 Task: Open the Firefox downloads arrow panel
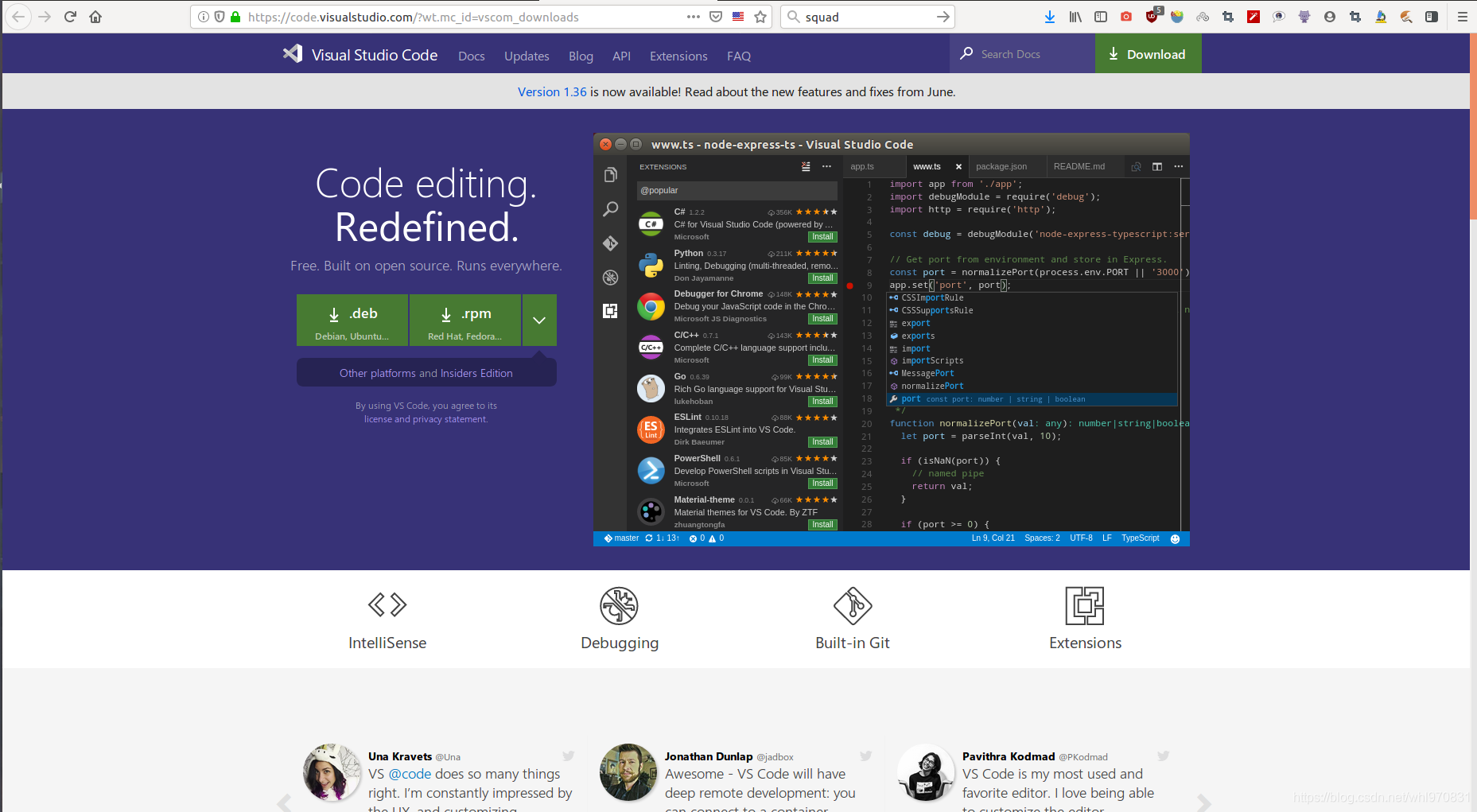[1050, 17]
